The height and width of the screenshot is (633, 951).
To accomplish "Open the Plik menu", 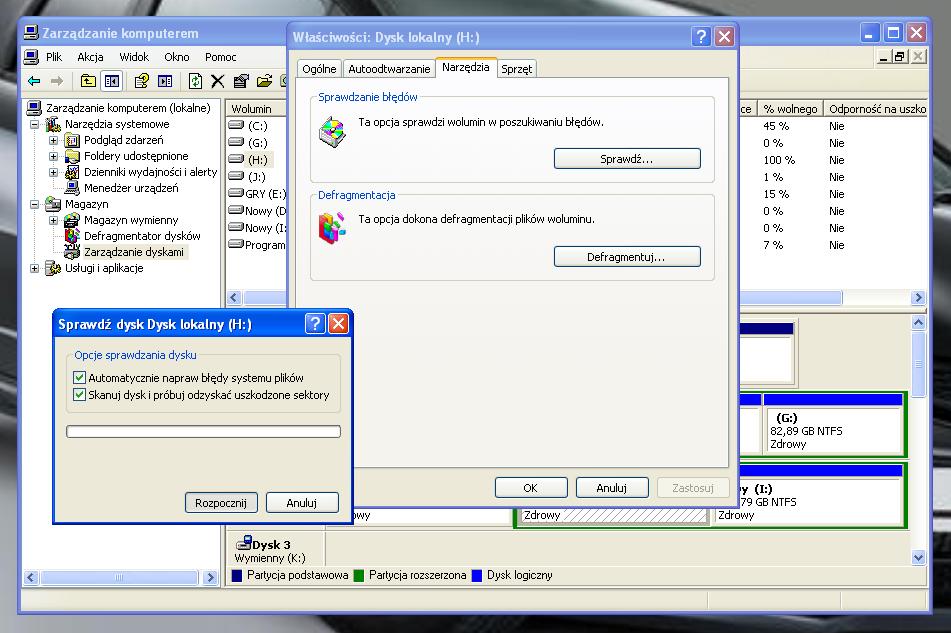I will click(54, 57).
